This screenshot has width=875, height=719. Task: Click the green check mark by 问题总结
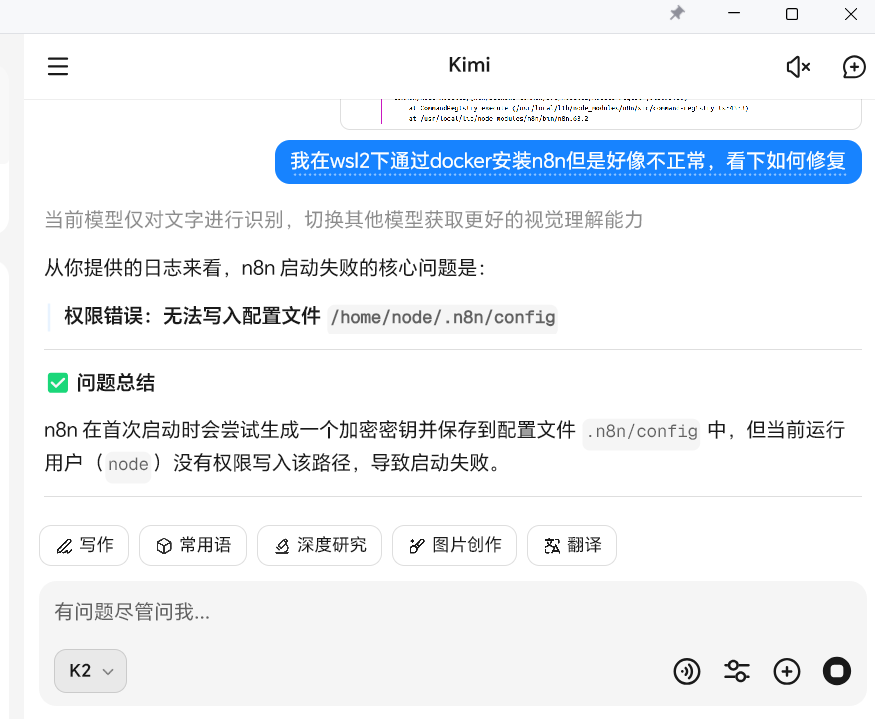tap(58, 383)
